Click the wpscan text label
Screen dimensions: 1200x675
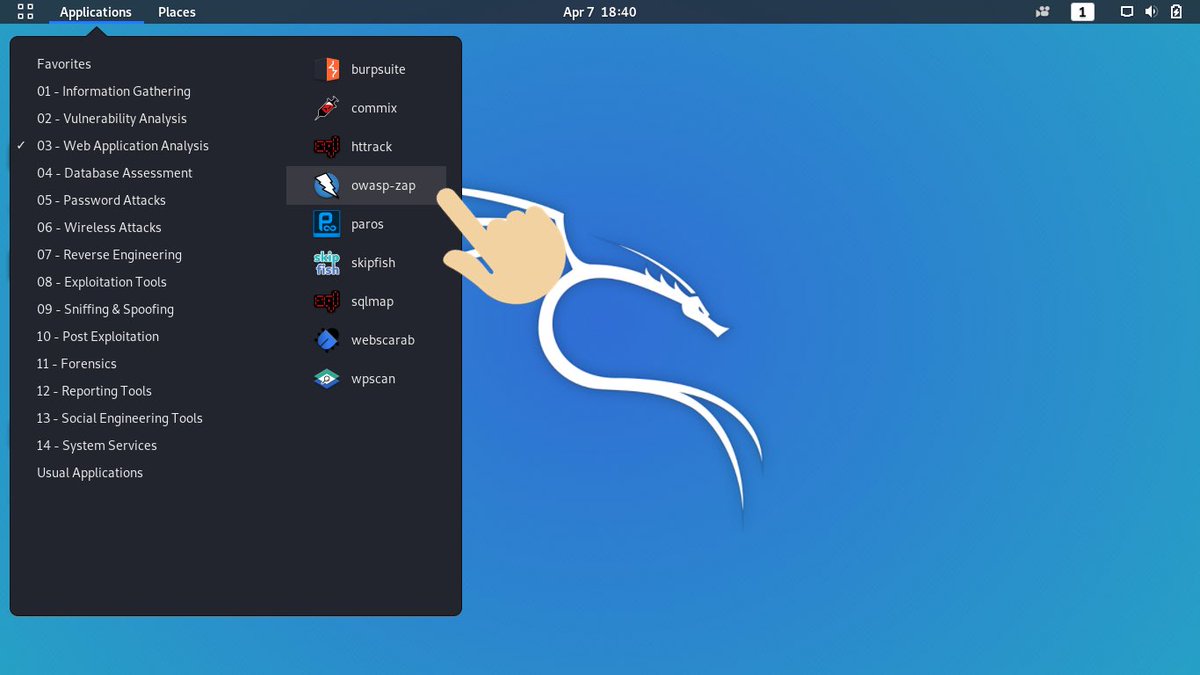pos(373,380)
